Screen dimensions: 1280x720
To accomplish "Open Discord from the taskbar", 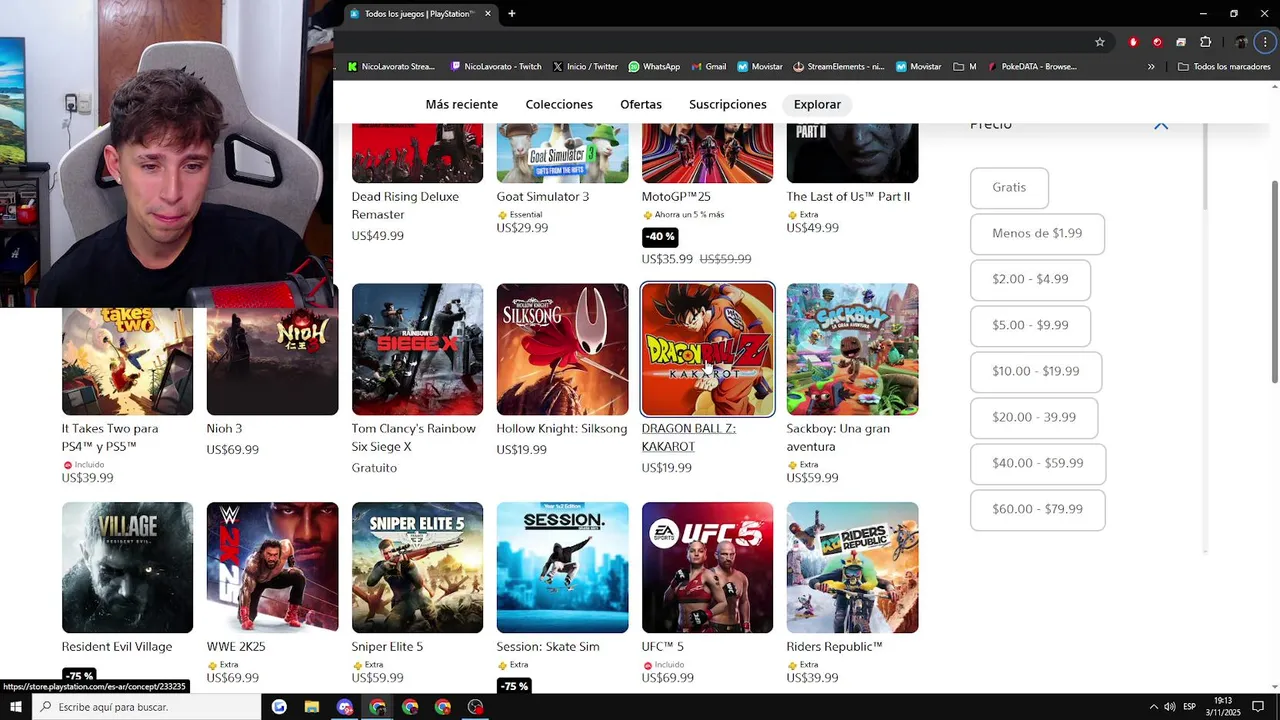I will click(x=344, y=707).
